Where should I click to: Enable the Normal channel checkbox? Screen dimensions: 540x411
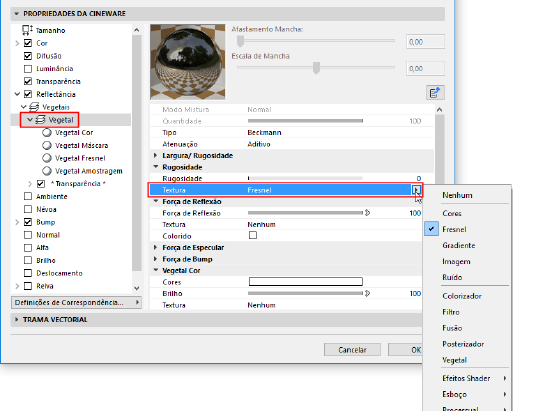pos(28,235)
